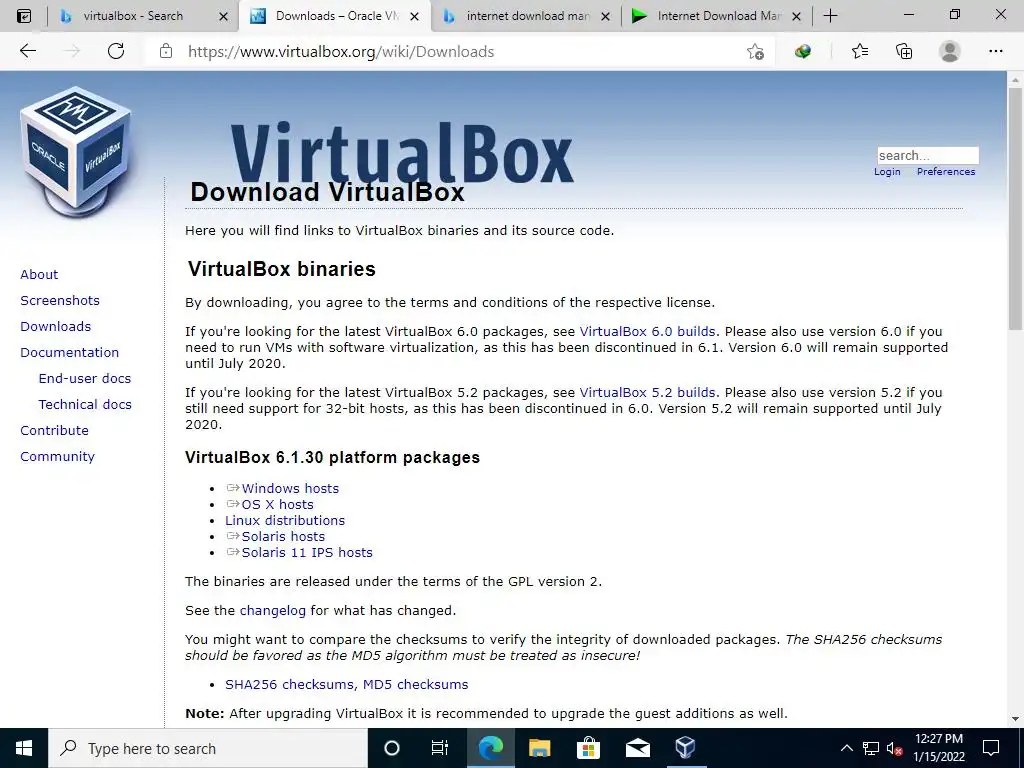Open the Windows Start menu

[24, 748]
